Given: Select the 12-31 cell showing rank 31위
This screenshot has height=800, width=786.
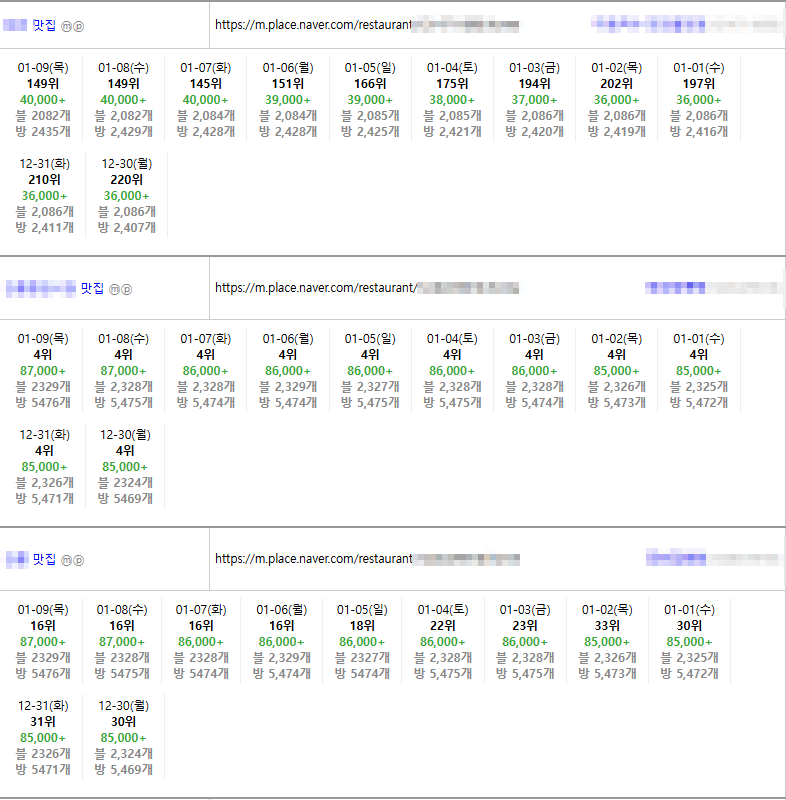Looking at the screenshot, I should click(43, 737).
